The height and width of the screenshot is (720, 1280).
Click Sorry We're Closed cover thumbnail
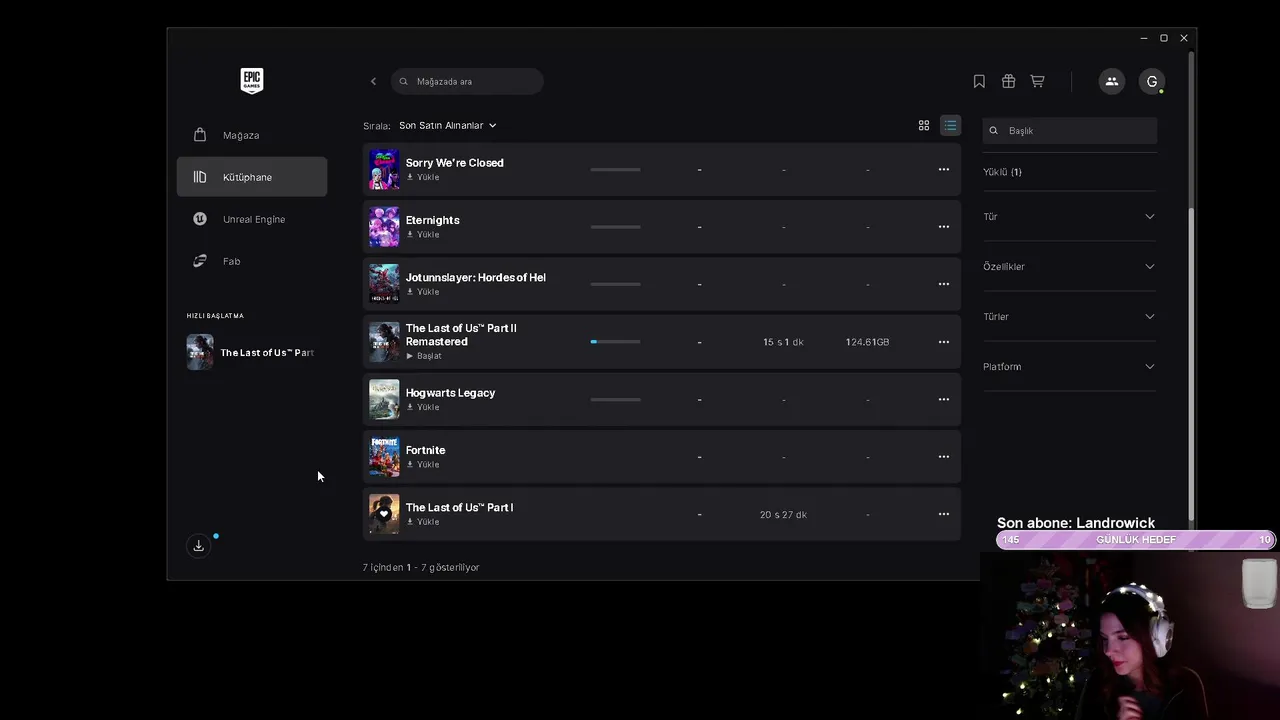pyautogui.click(x=384, y=169)
